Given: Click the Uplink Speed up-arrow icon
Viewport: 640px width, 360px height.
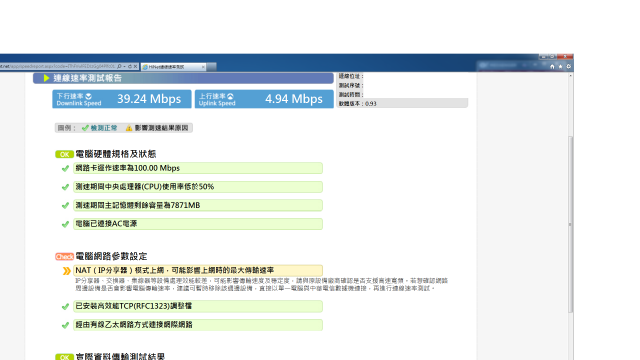Looking at the screenshot, I should 230,96.
